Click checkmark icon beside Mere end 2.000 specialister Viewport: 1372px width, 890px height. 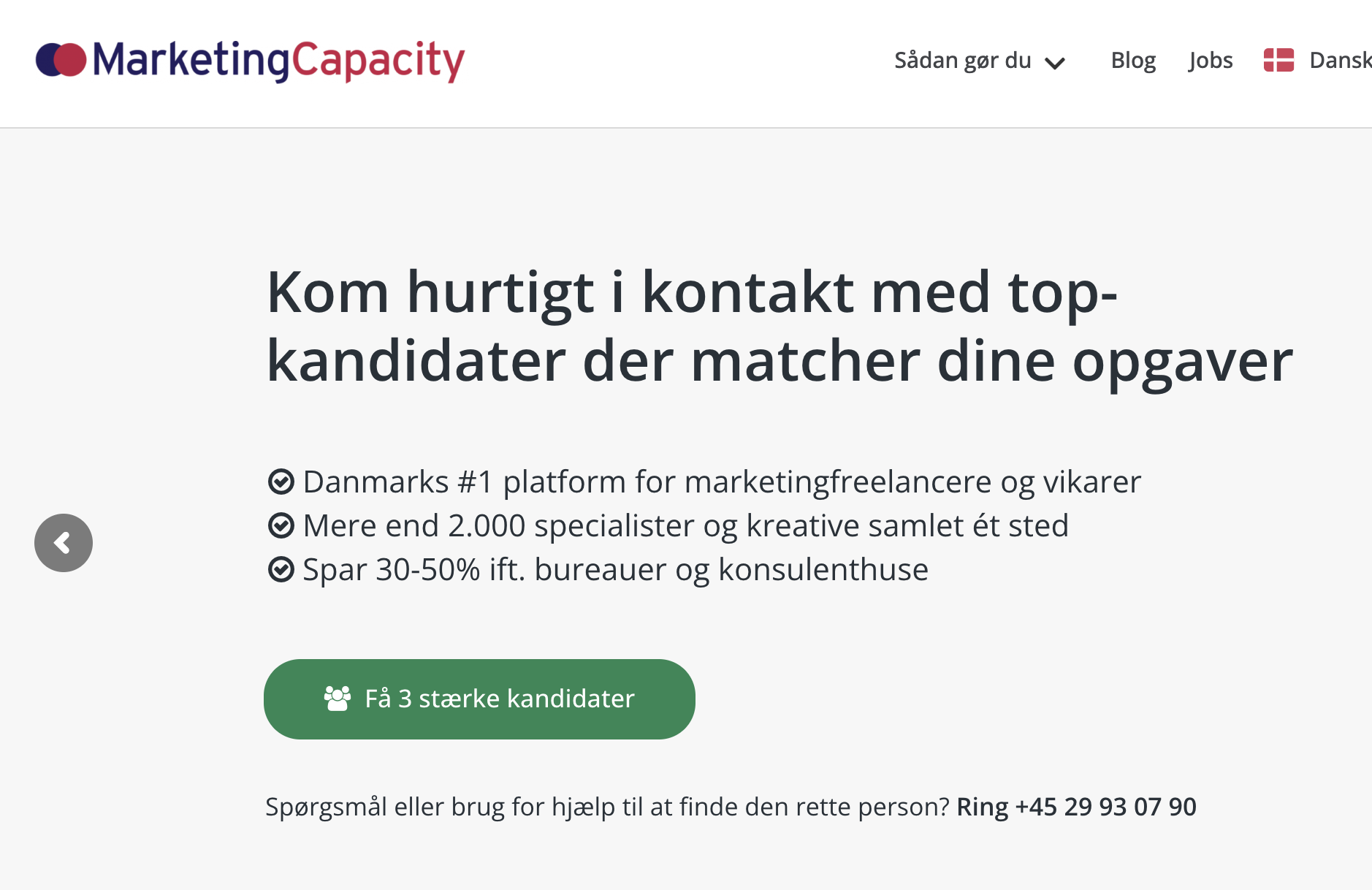coord(281,525)
